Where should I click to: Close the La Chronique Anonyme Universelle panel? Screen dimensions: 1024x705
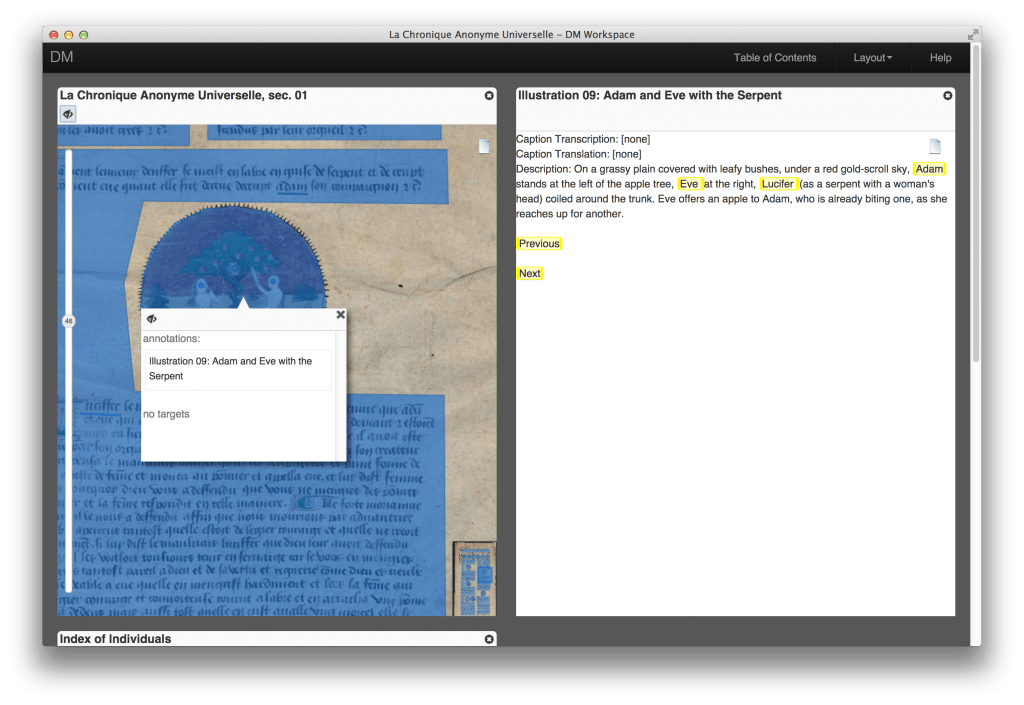tap(489, 95)
